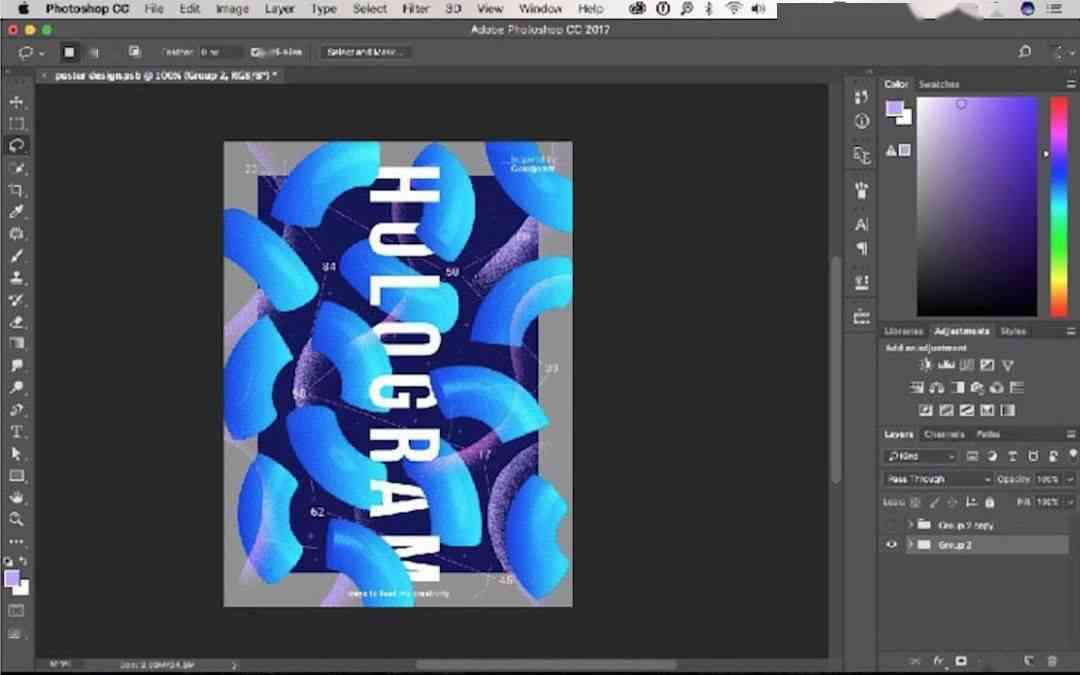Delete layer using the trash icon
Image resolution: width=1080 pixels, height=675 pixels.
point(1051,661)
